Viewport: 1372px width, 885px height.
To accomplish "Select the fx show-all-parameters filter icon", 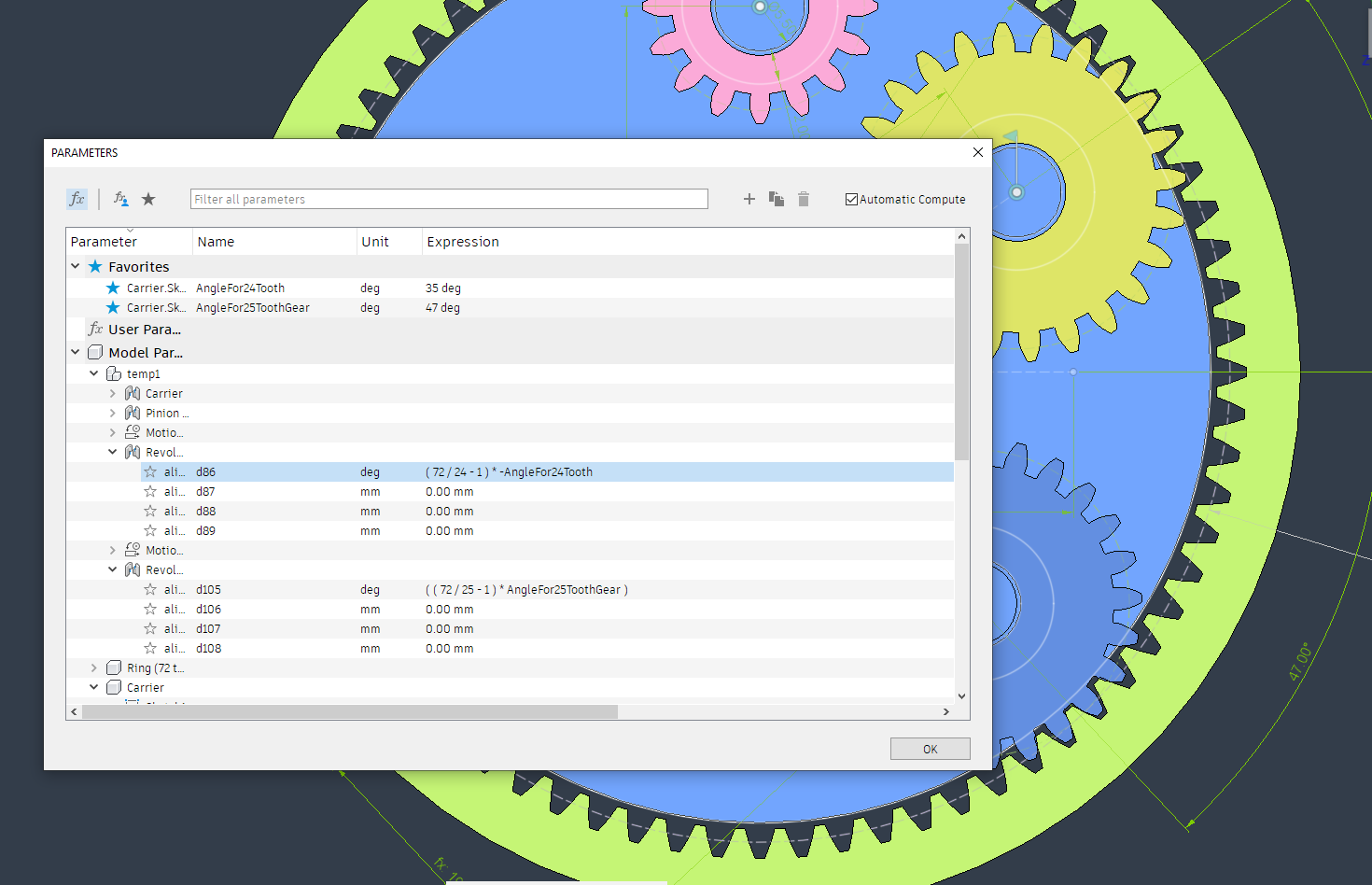I will tap(77, 199).
